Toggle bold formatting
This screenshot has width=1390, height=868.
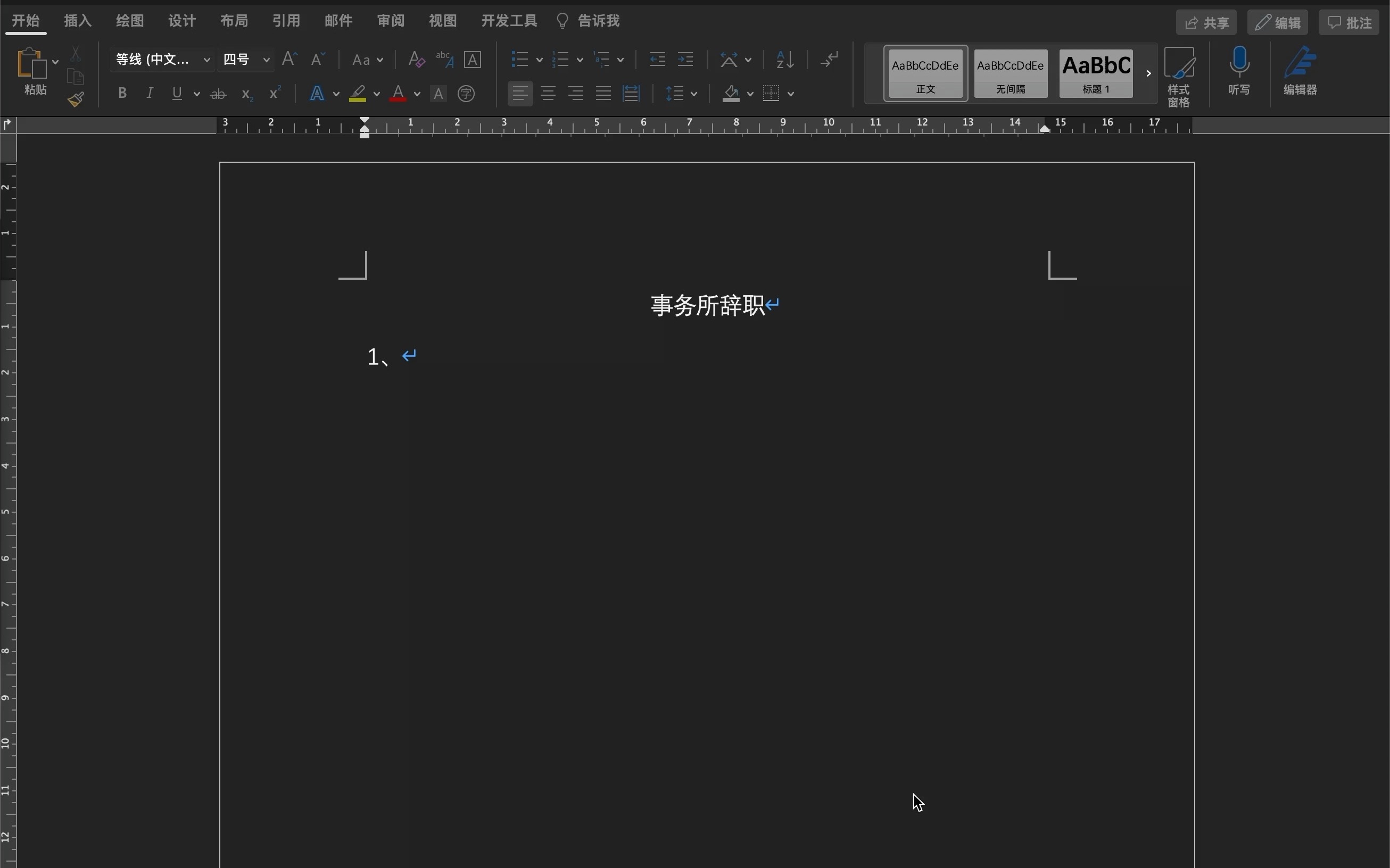point(122,93)
